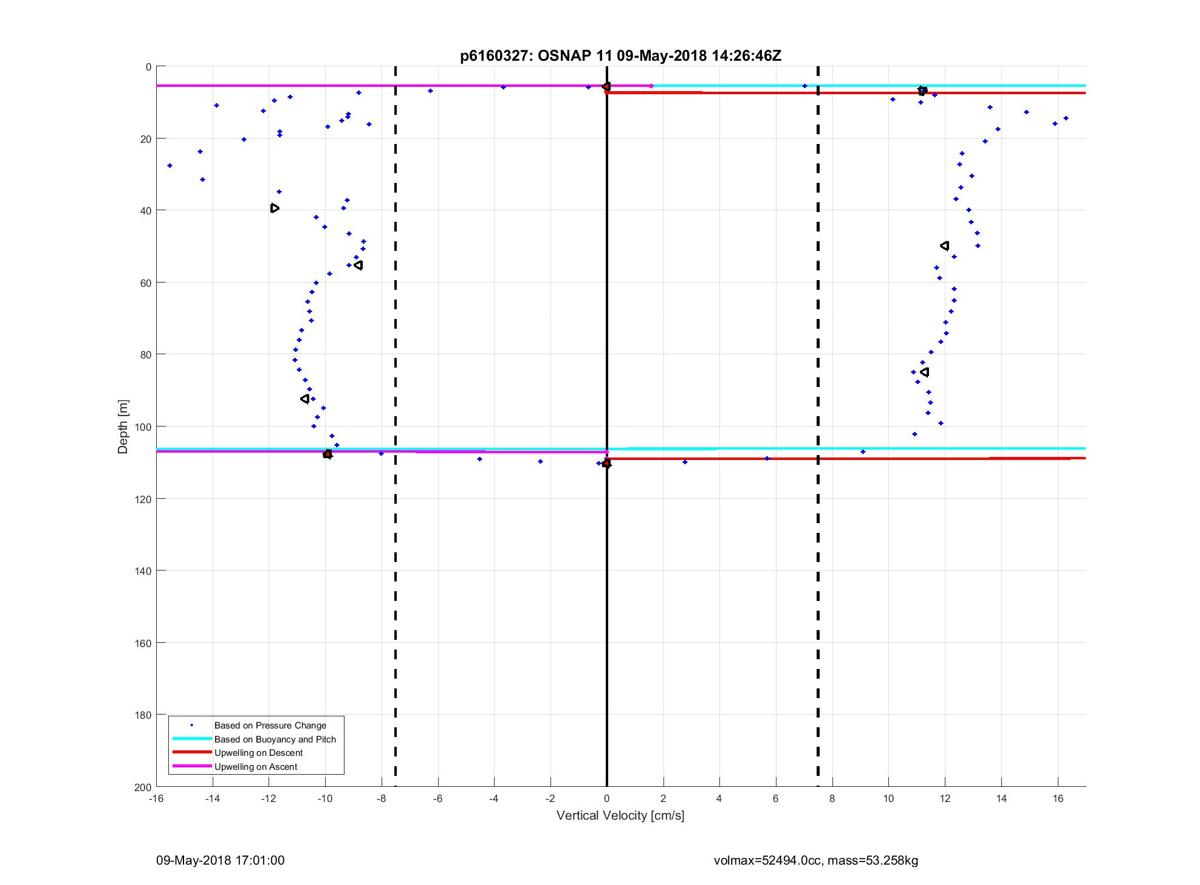Click y-axis tick label '60'

tap(145, 283)
